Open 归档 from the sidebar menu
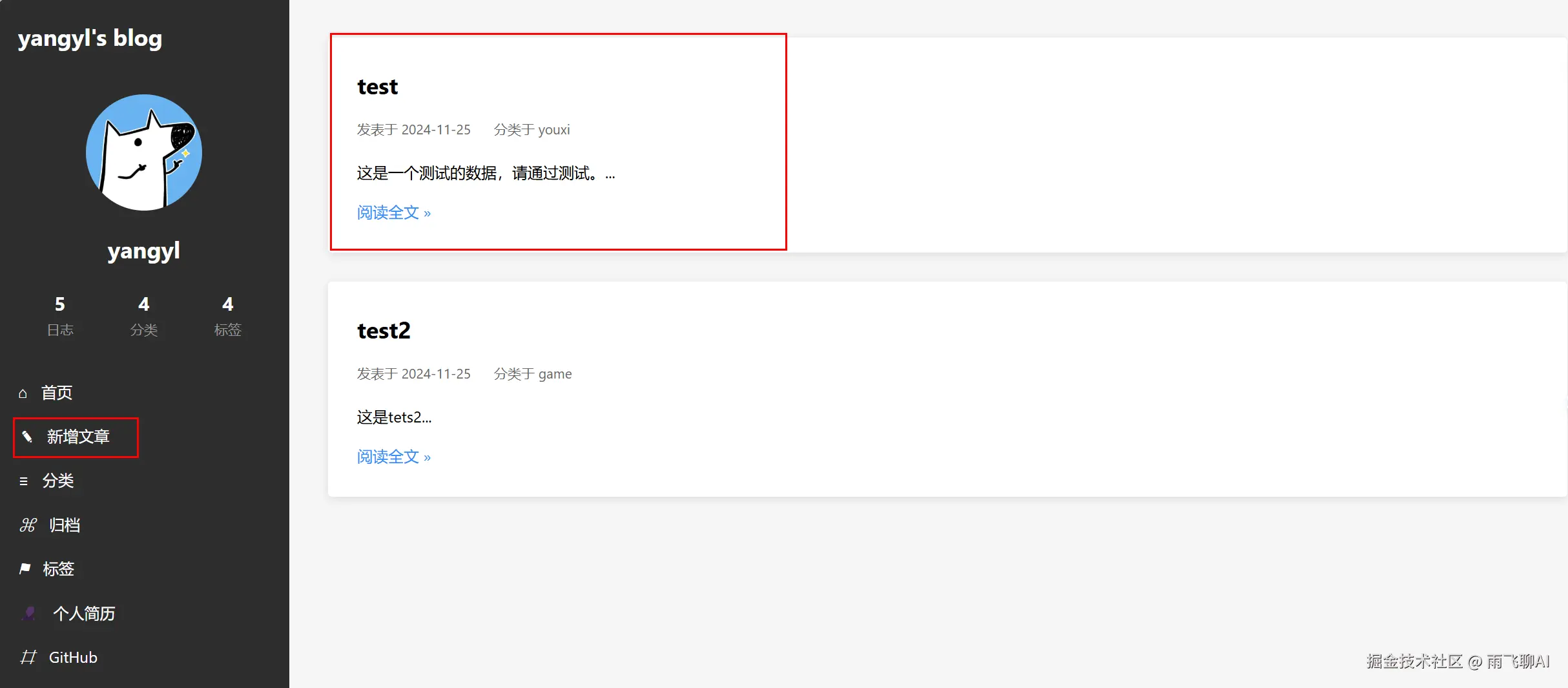1568x688 pixels. [65, 525]
